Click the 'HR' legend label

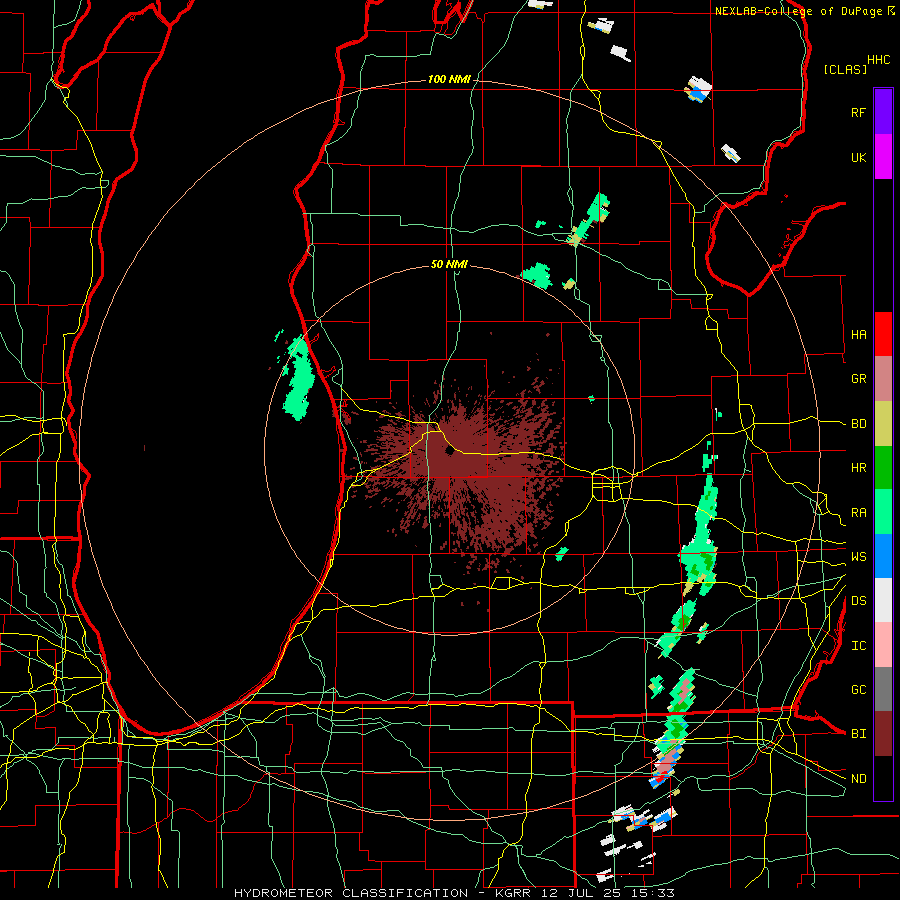tap(858, 468)
